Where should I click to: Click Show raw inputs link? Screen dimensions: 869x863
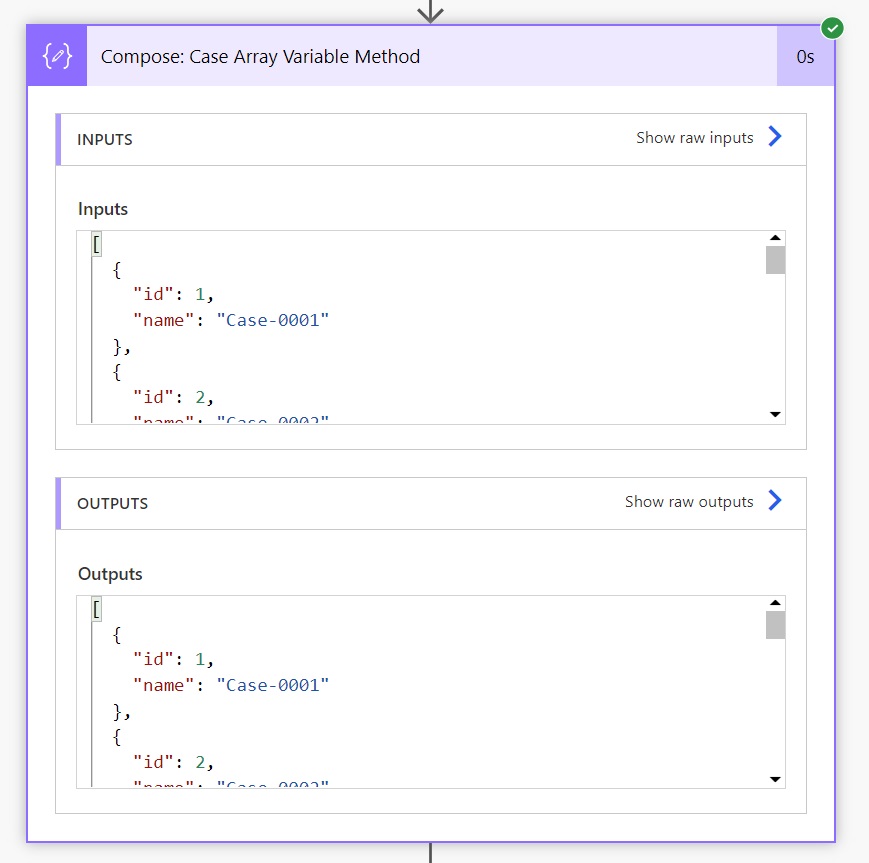694,137
